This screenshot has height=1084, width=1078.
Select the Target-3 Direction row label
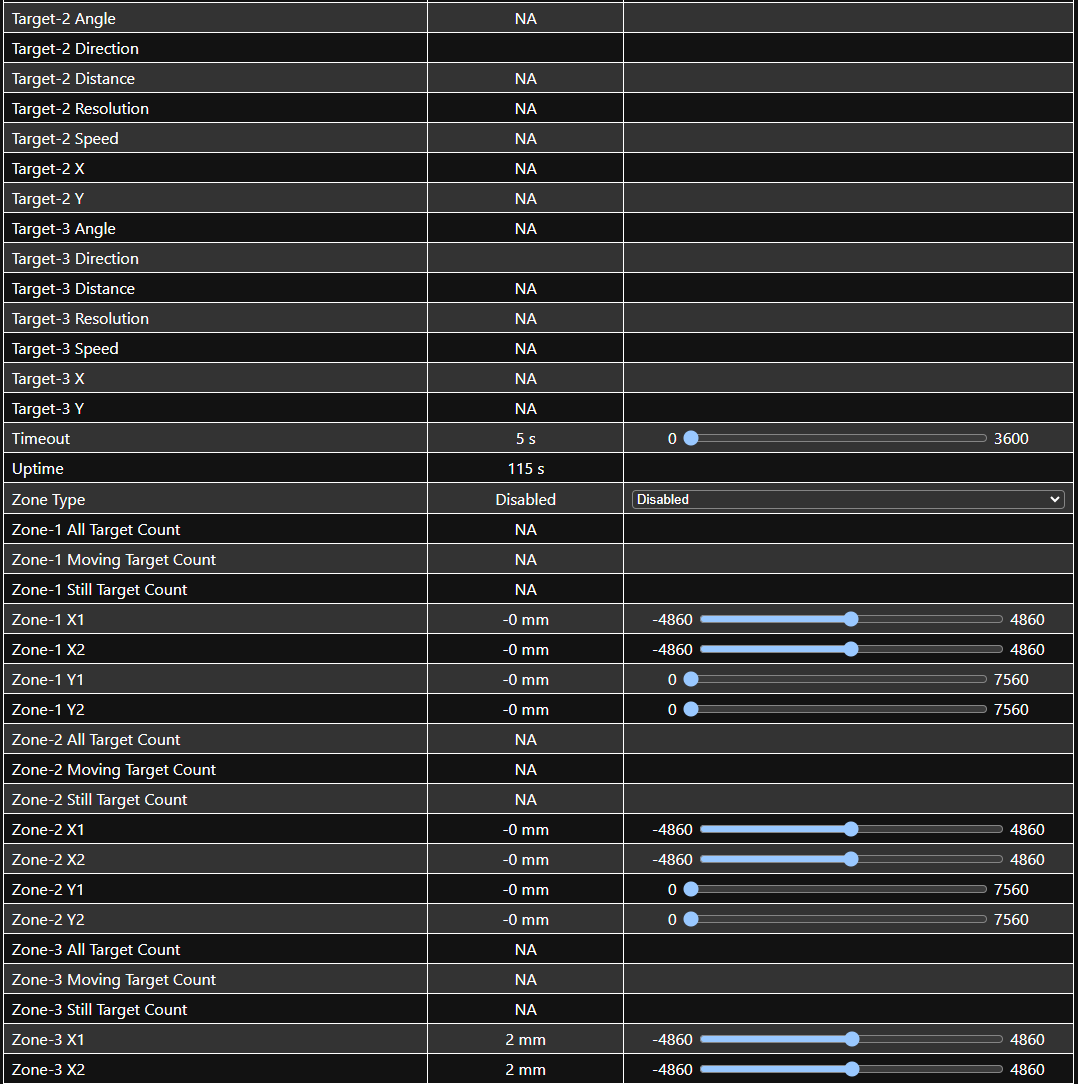tap(75, 259)
